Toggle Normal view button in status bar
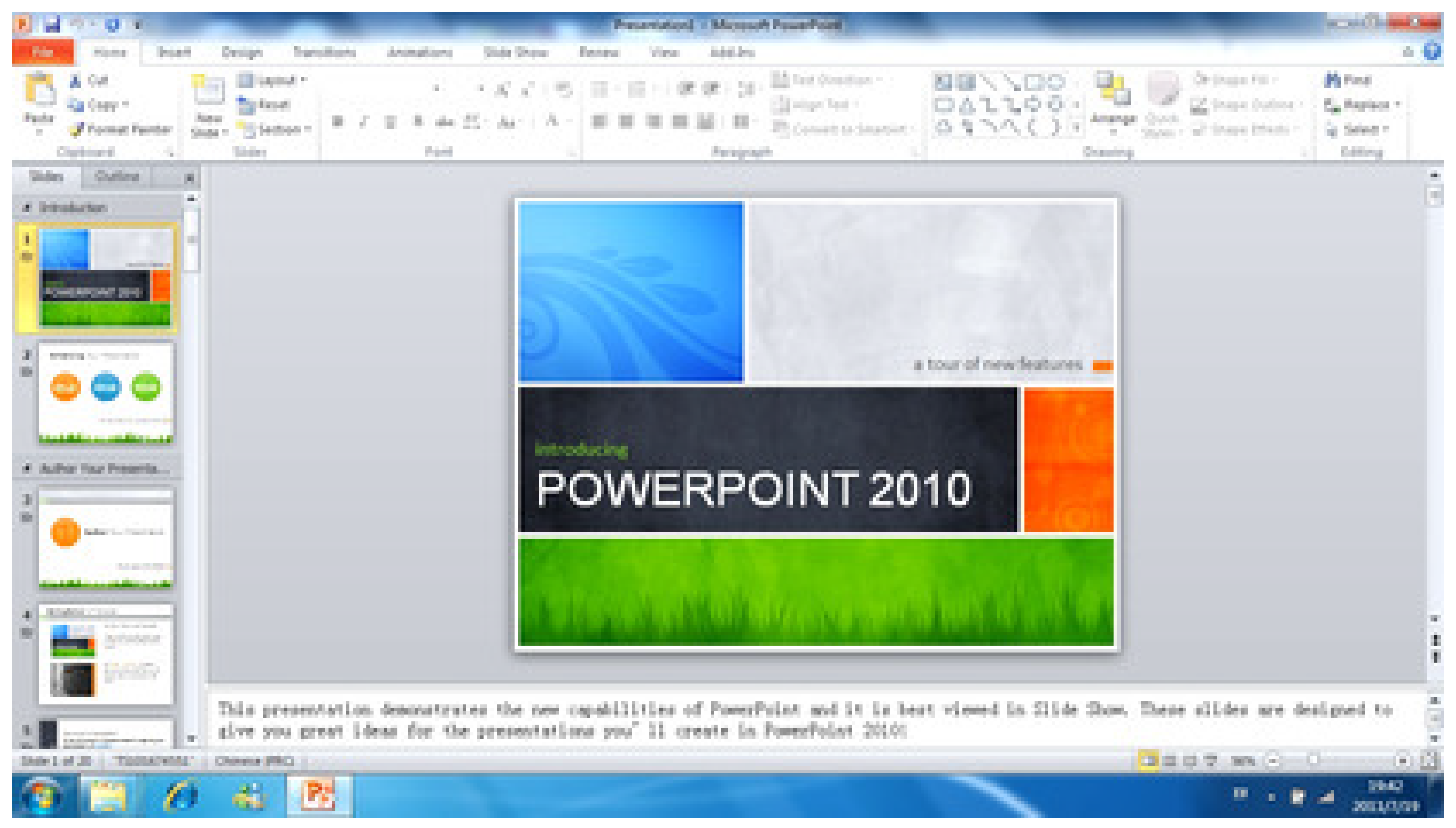 pyautogui.click(x=1148, y=761)
